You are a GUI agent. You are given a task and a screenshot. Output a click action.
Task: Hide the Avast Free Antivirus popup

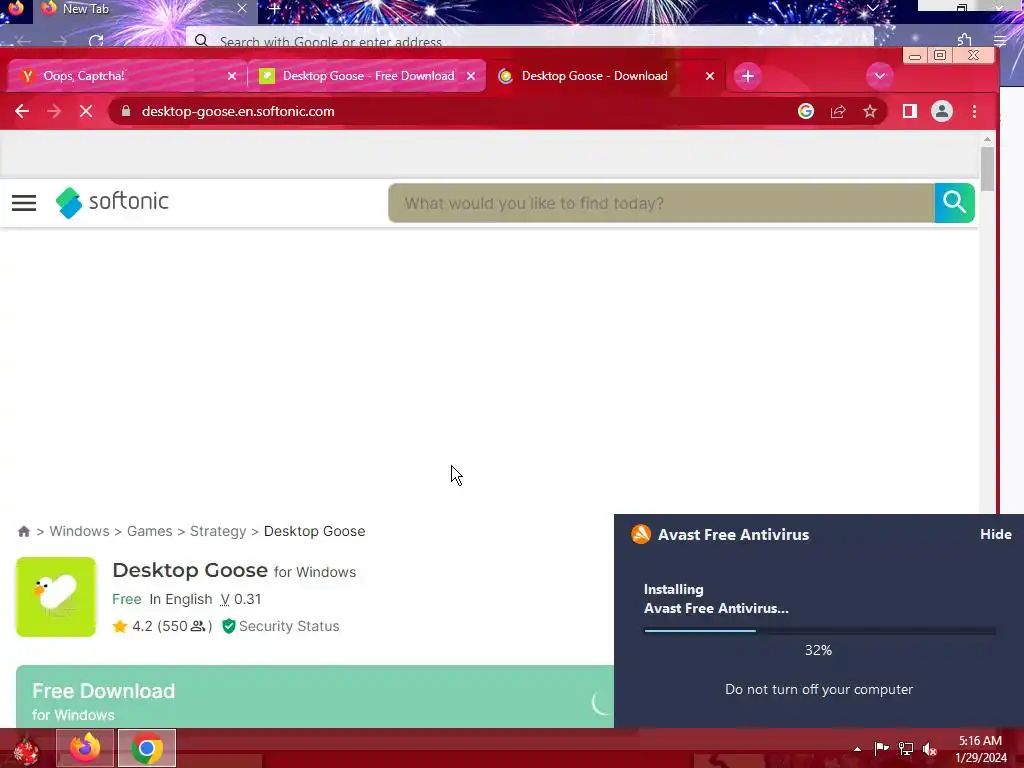(x=995, y=534)
